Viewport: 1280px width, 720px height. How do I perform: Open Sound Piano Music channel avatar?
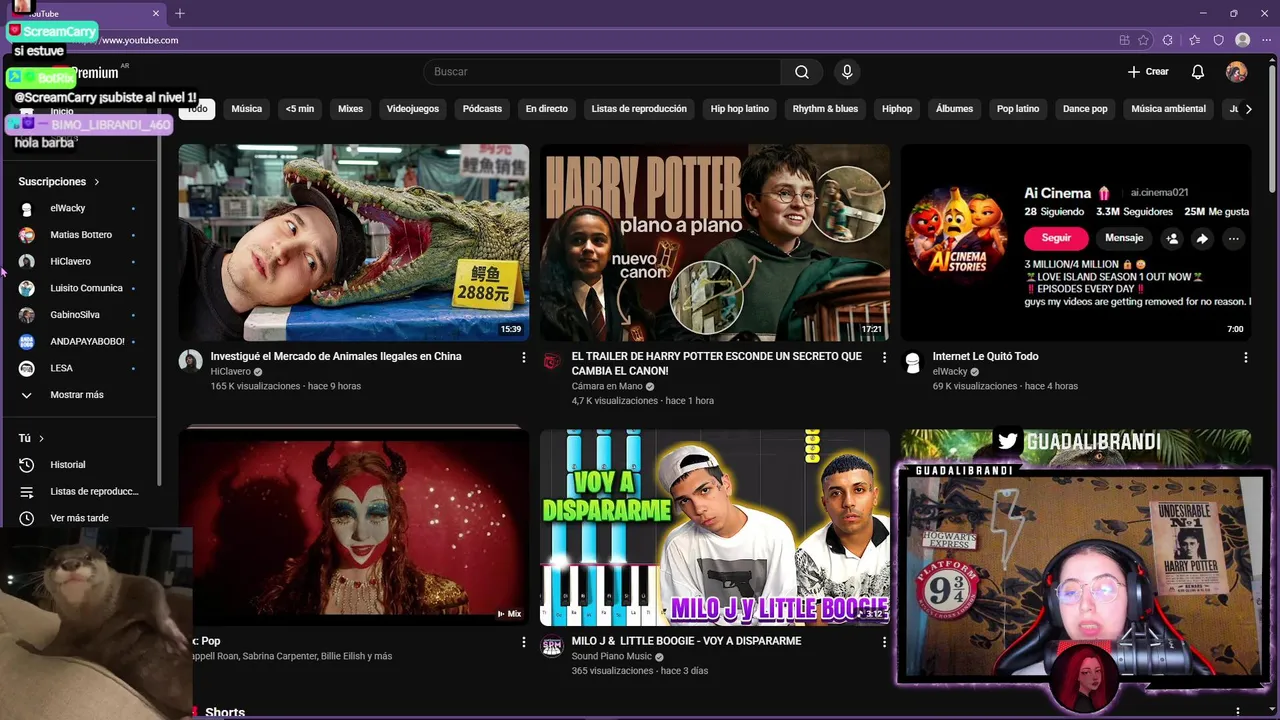point(551,646)
